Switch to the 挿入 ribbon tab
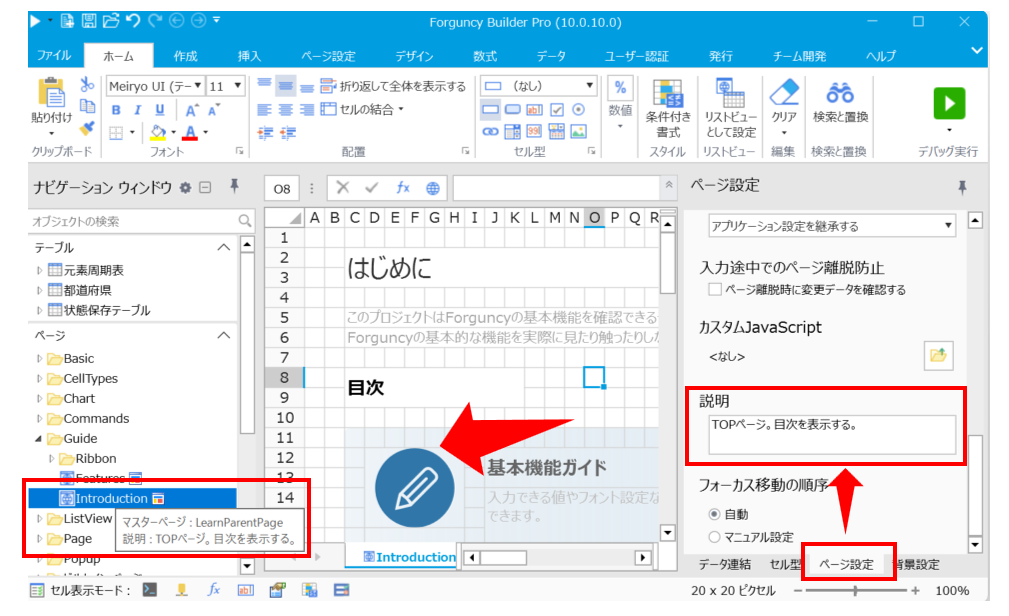The height and width of the screenshot is (616, 1009). [250, 56]
